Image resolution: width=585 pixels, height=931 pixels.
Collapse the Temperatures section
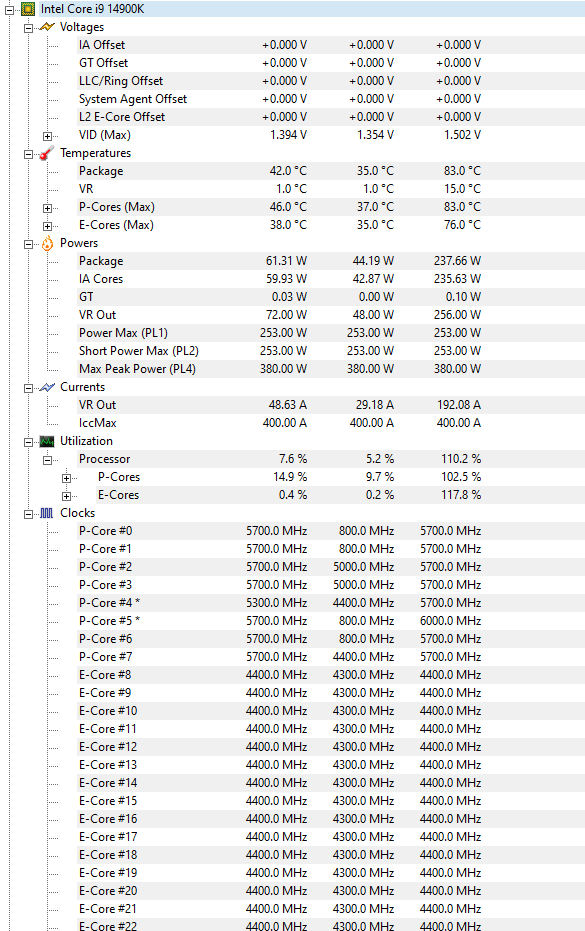(x=28, y=154)
